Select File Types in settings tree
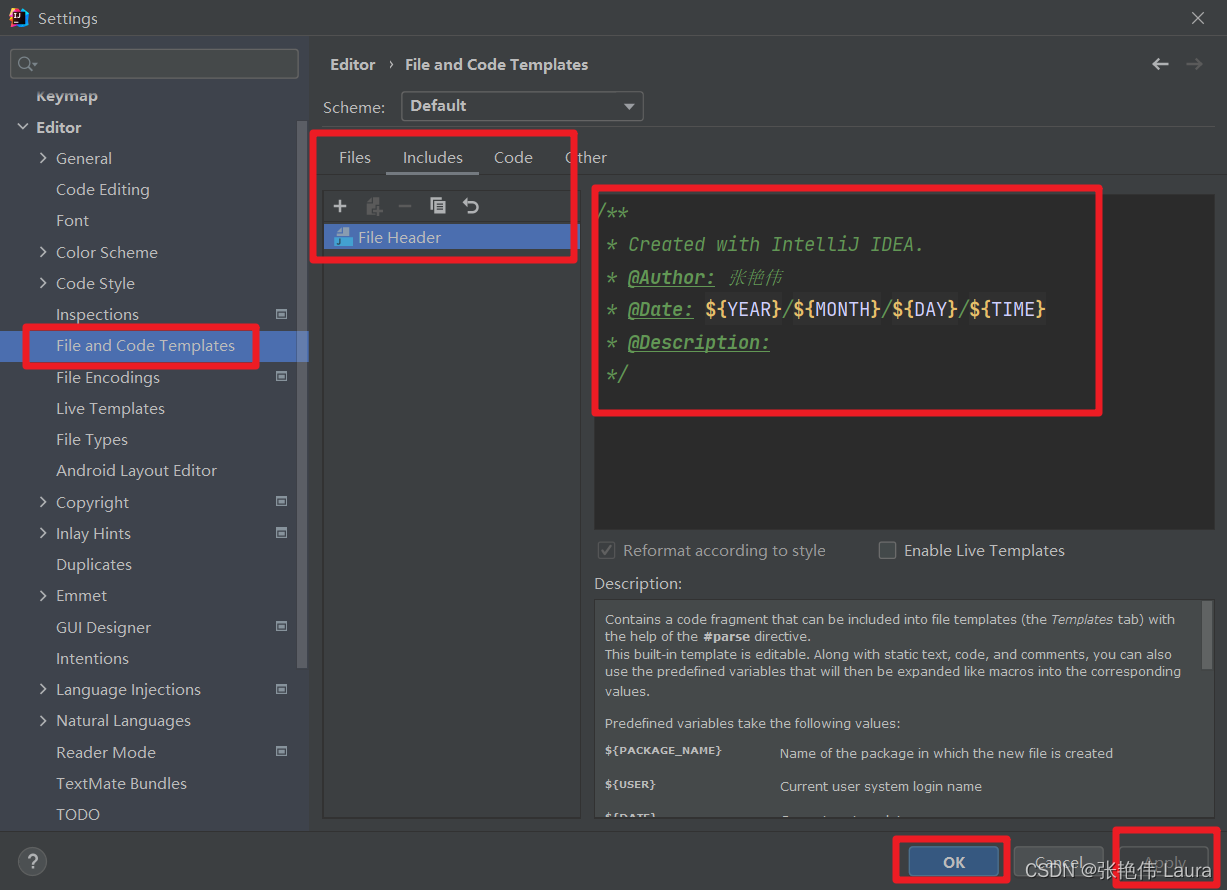 (92, 439)
